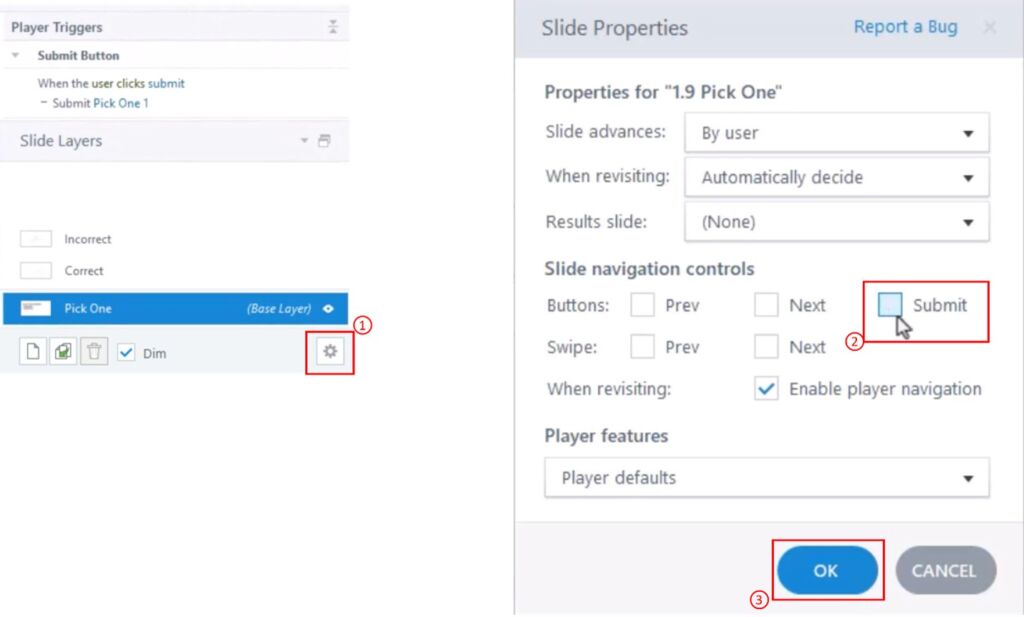Click the New Layer icon

34,353
